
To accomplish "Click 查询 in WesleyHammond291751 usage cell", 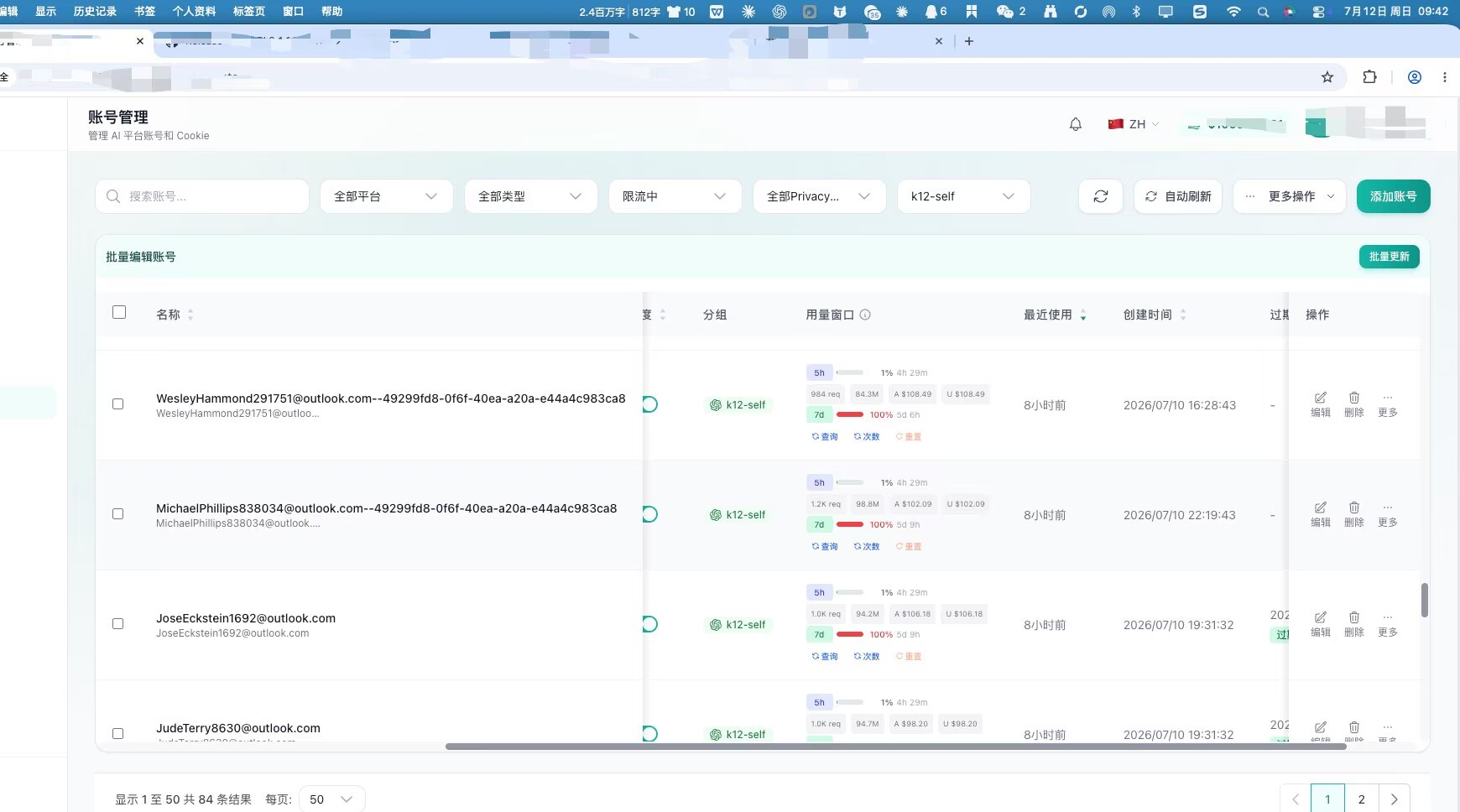I will point(825,436).
